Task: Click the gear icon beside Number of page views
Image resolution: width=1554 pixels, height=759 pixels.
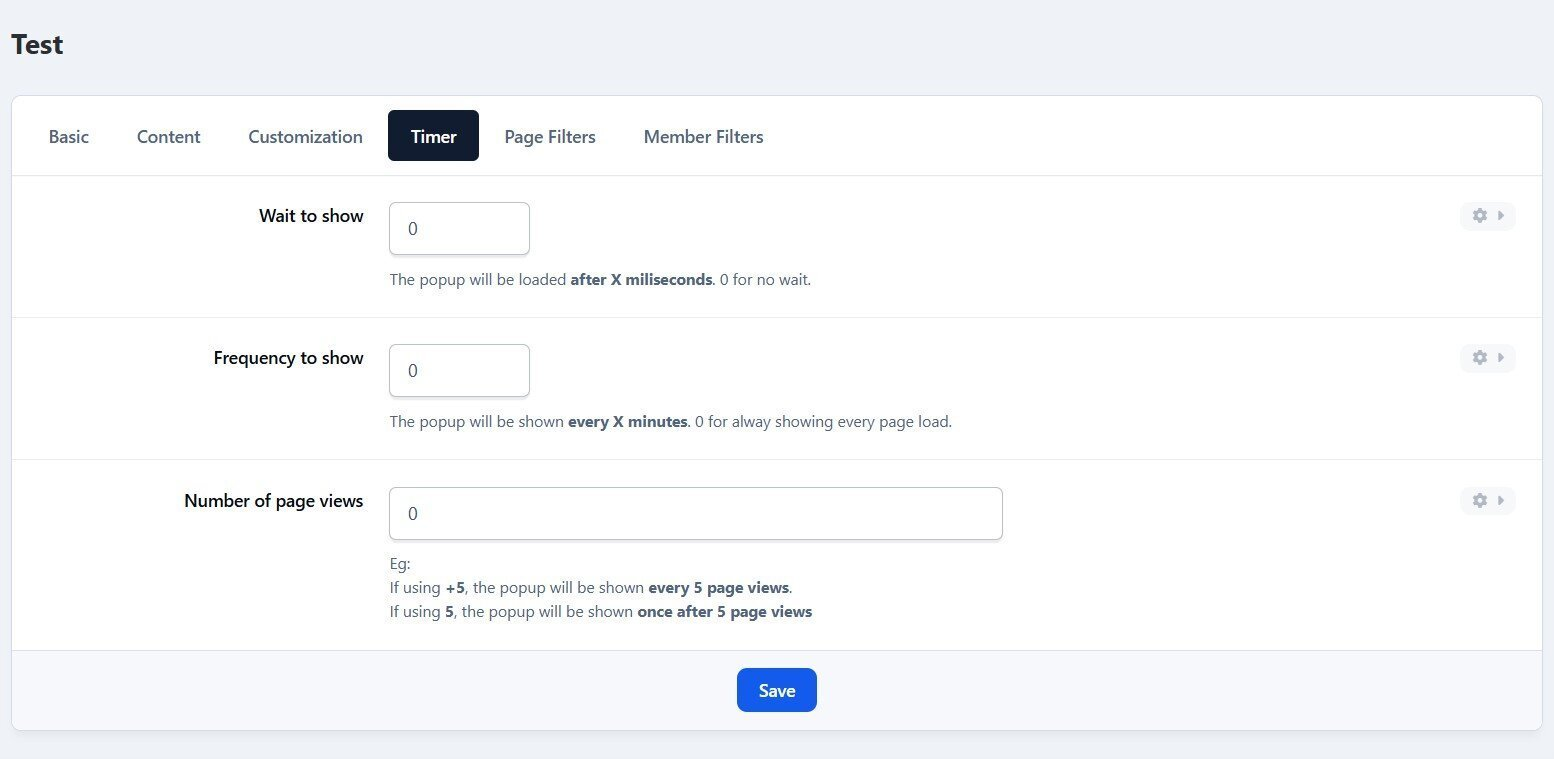Action: click(x=1479, y=500)
